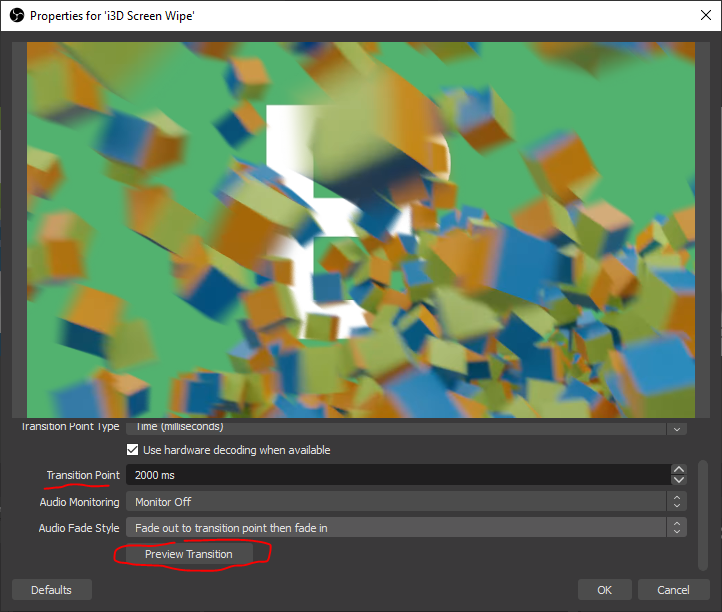Open the Transition Point Type dropdown
The image size is (722, 612).
coord(407,427)
